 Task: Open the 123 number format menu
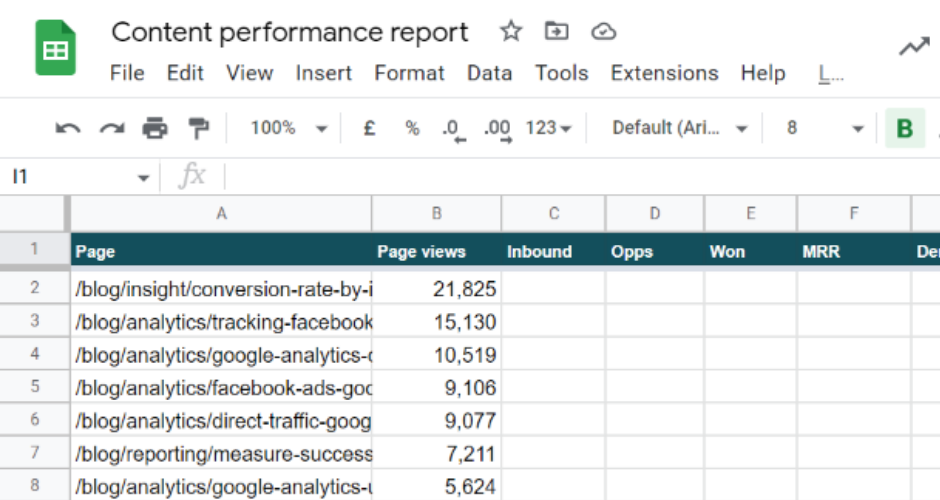pos(548,128)
